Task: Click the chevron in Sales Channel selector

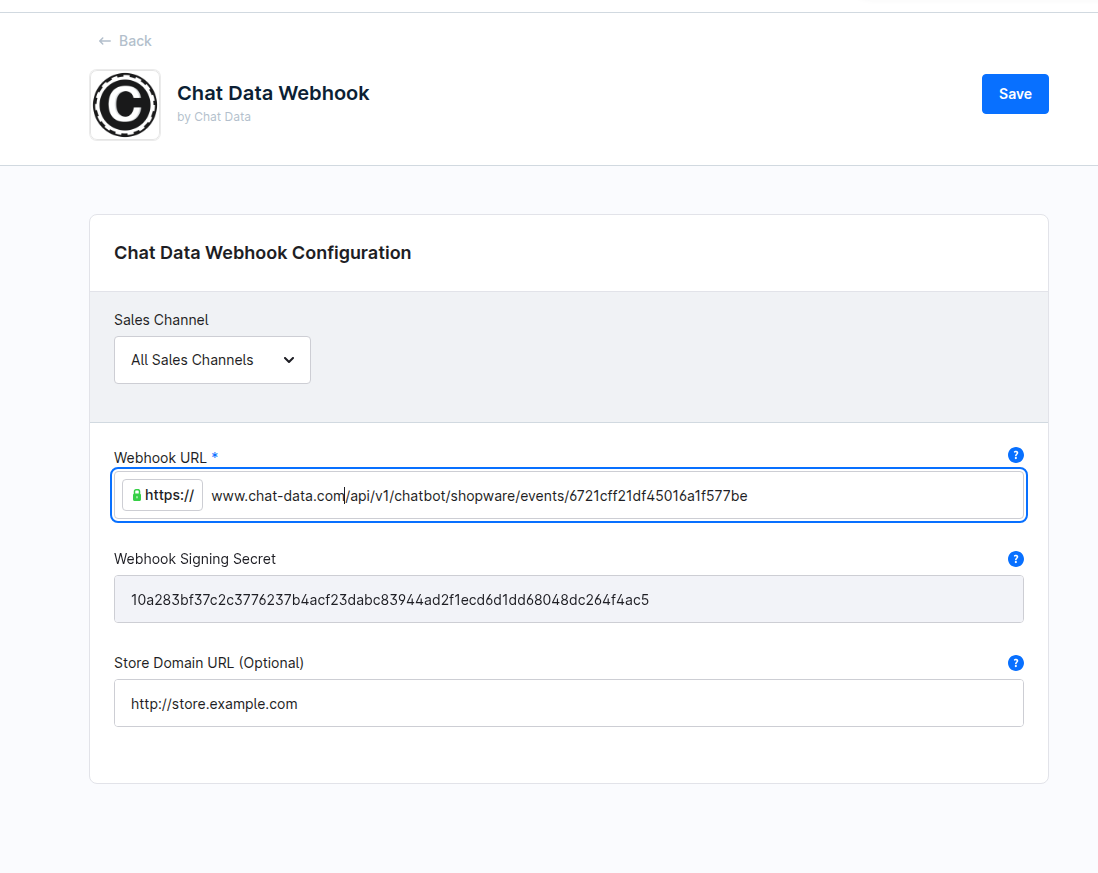Action: click(x=289, y=360)
